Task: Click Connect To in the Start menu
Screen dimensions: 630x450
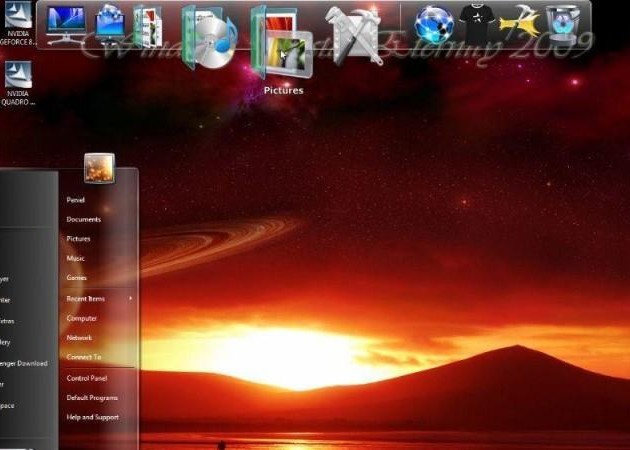Action: 84,356
